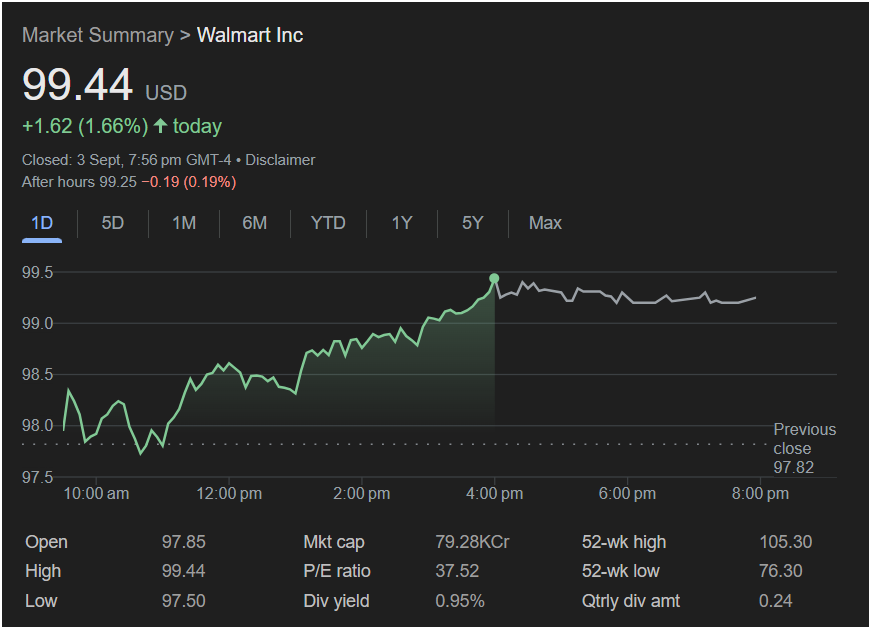Click the After hours 99.25 text
Viewport: 871px width, 629px height.
79,182
